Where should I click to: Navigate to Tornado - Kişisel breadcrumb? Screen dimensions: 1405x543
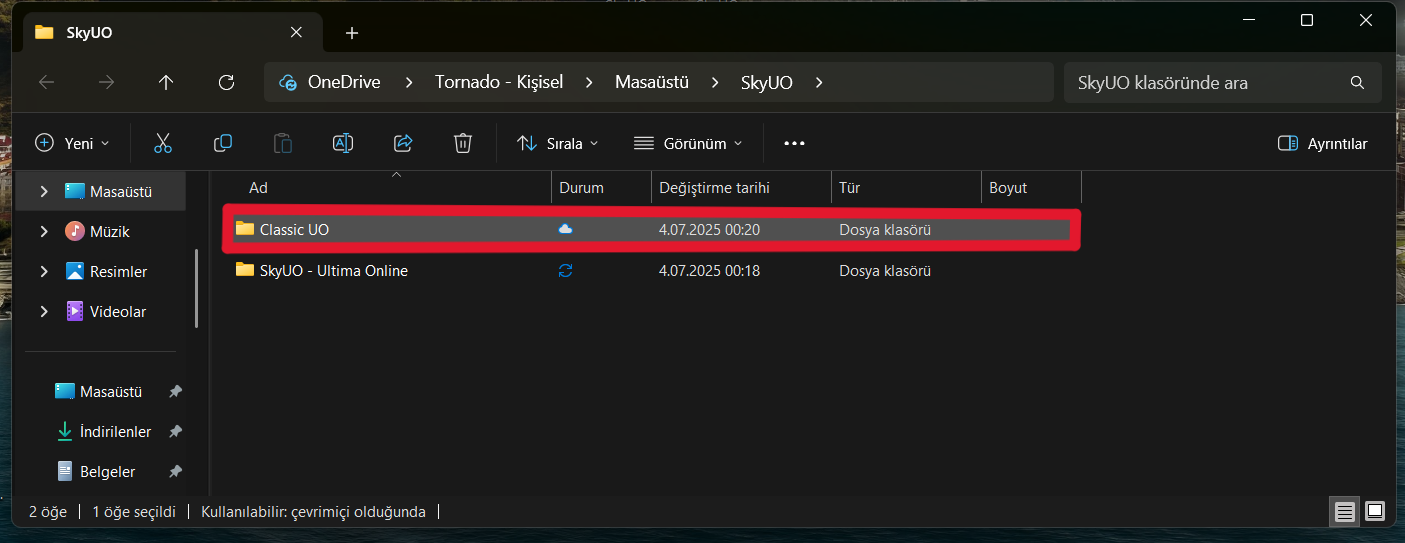[499, 83]
